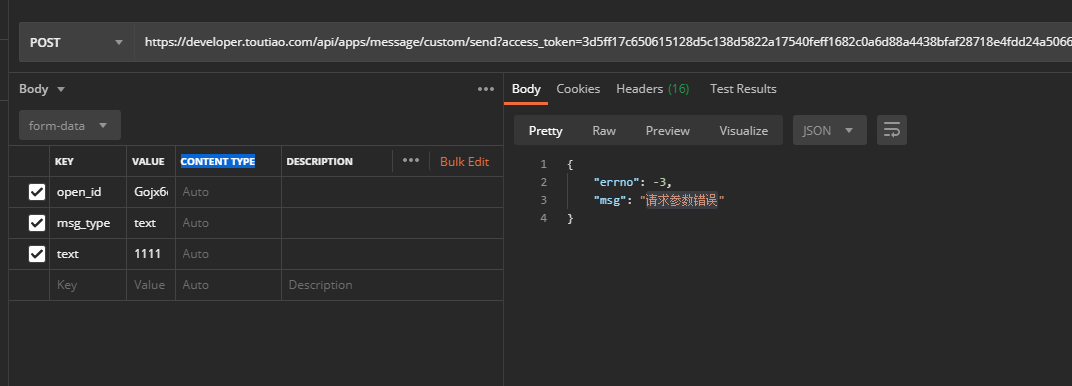Select Pretty response view
Screen dimensions: 1072x386
[546, 130]
